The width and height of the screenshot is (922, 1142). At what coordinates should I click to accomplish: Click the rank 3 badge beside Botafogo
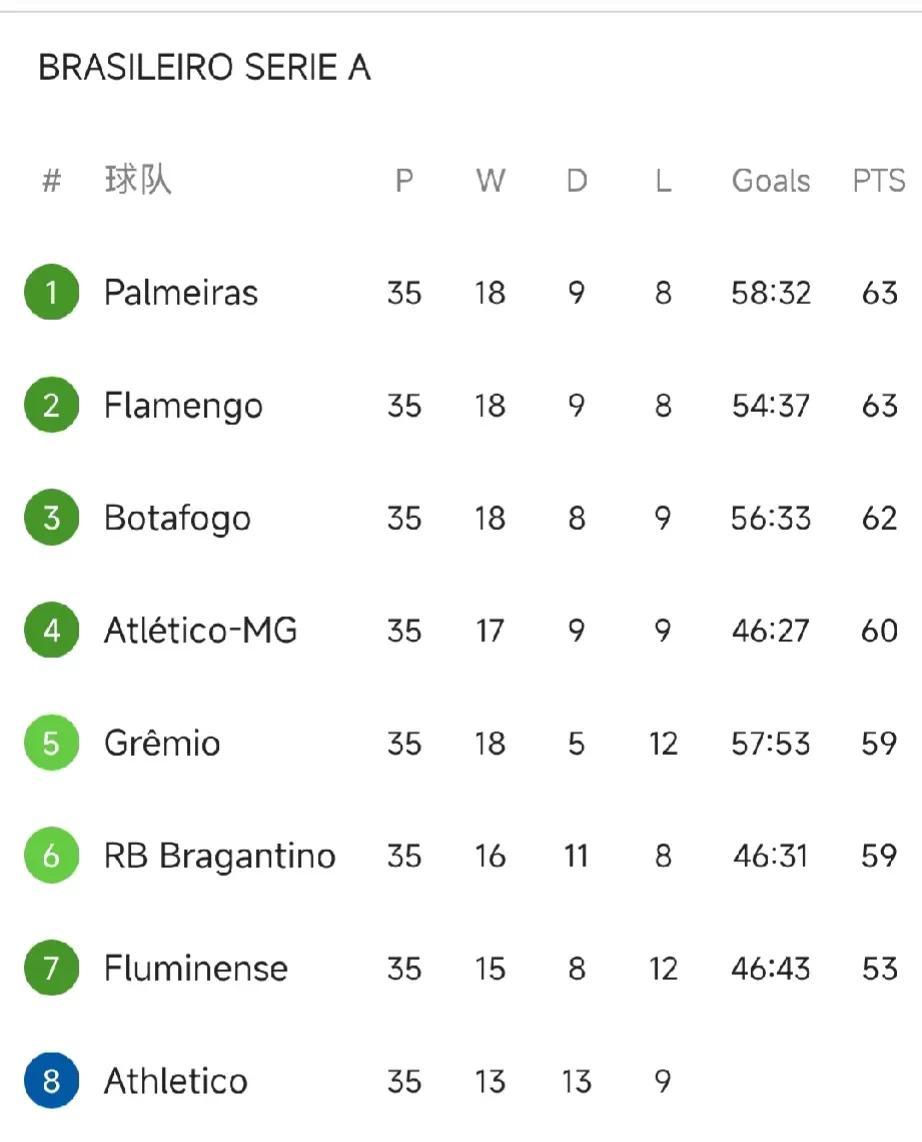(51, 518)
